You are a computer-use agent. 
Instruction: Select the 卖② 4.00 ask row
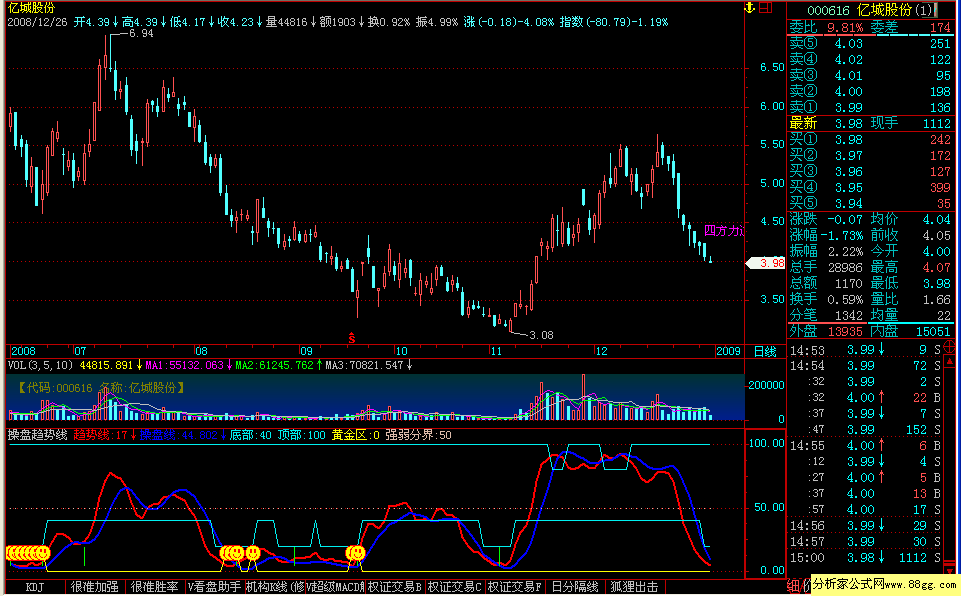click(870, 91)
